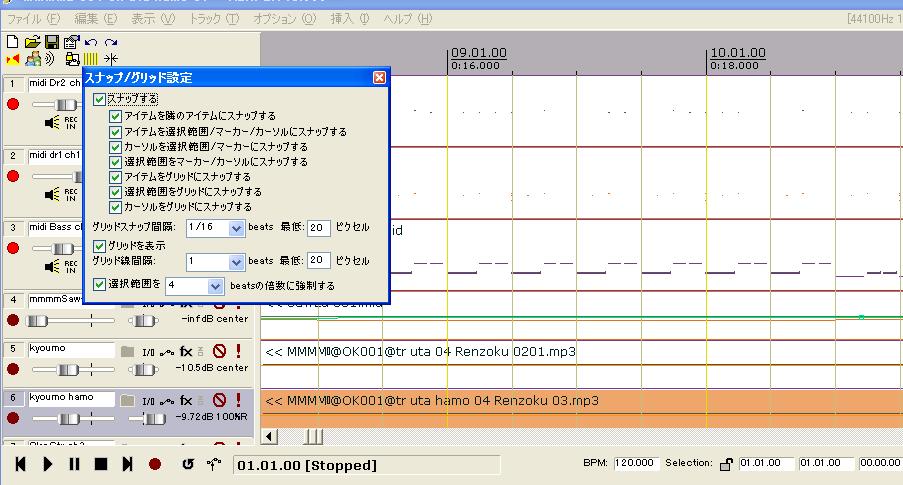Screen dimensions: 903x485
Task: Toggle カーソルを選択範囲/マーカーにスナップする checkbox
Action: tap(115, 147)
